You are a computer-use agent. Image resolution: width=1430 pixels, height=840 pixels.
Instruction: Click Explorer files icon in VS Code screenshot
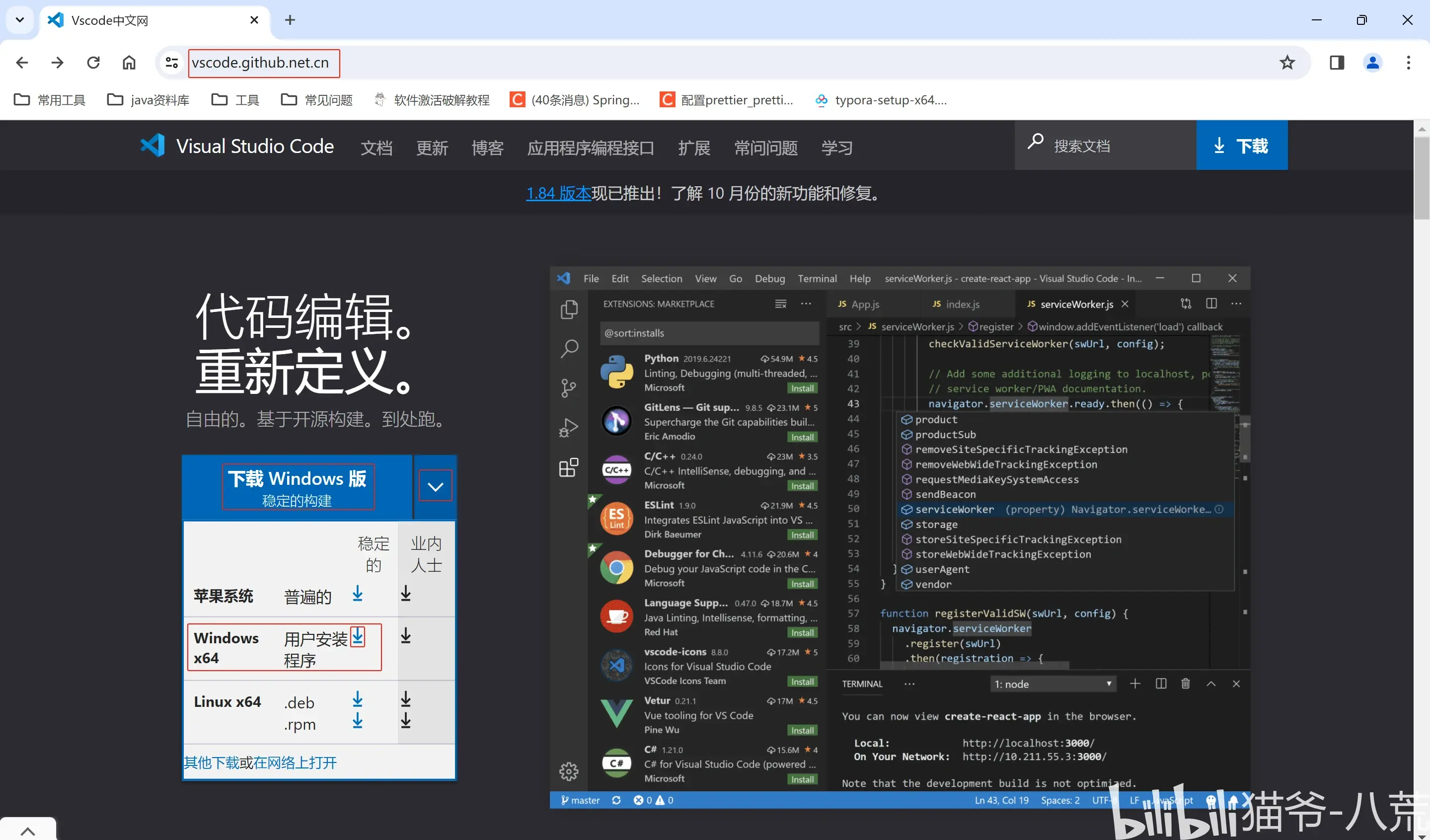[569, 309]
